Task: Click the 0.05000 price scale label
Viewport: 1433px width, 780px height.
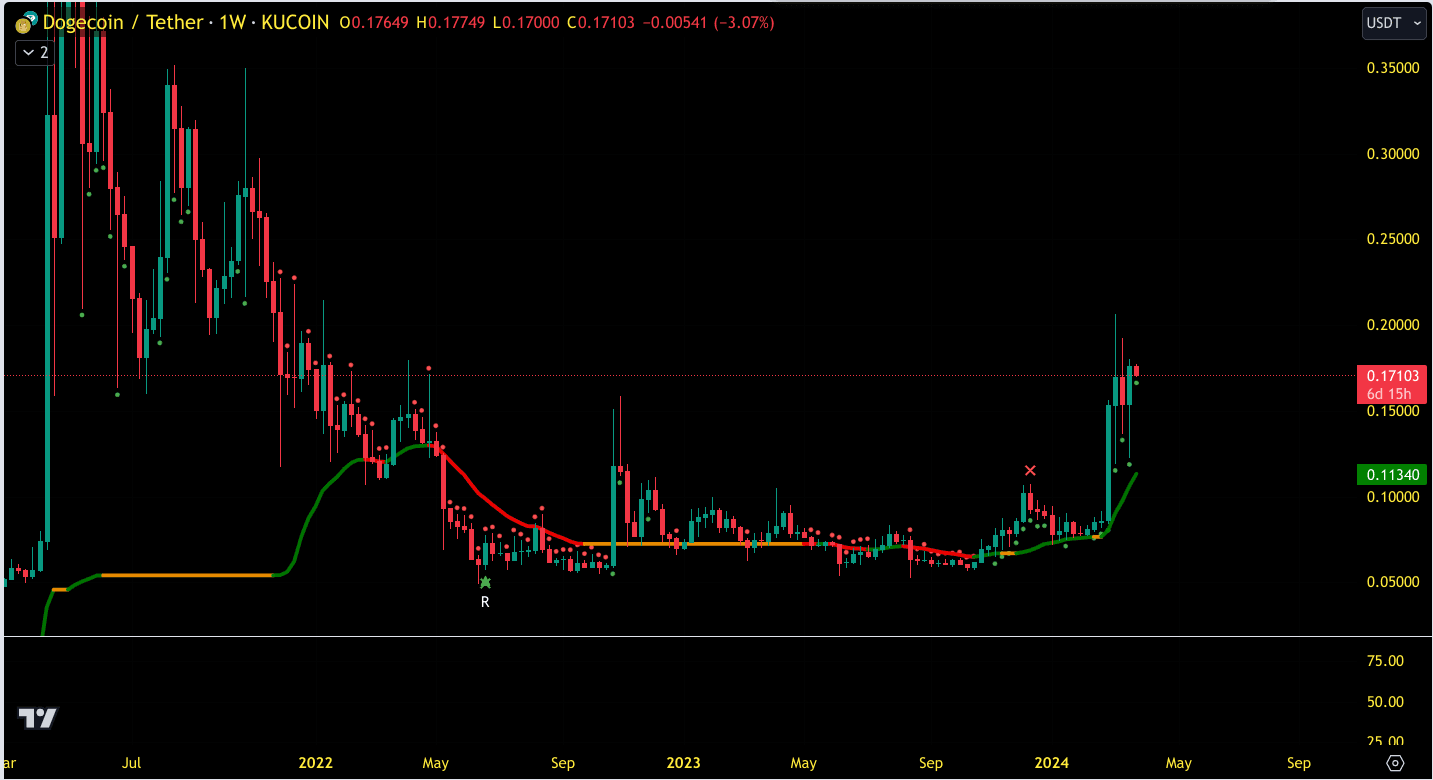Action: [1391, 582]
